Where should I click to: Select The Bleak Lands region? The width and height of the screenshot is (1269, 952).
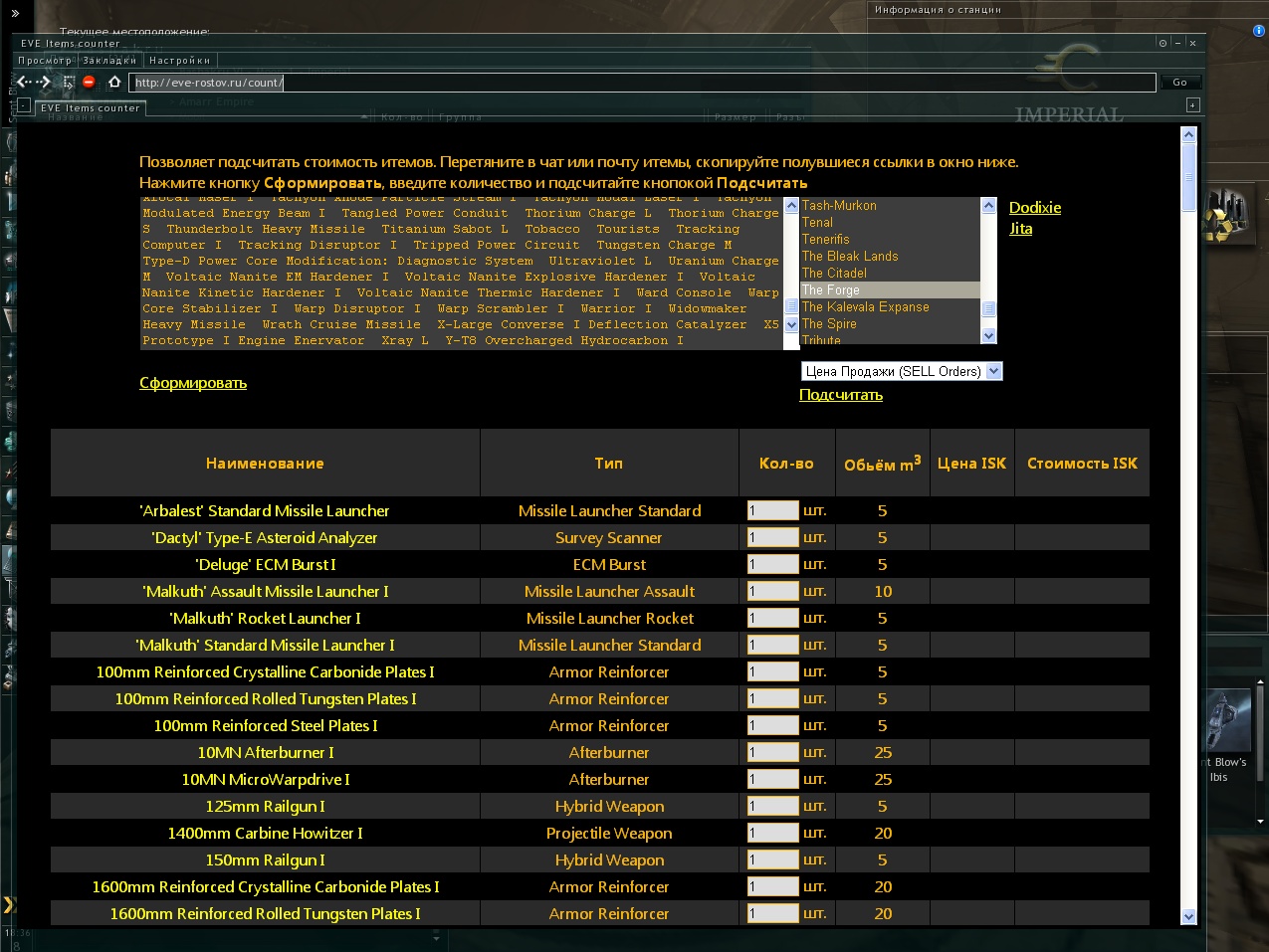click(x=890, y=257)
